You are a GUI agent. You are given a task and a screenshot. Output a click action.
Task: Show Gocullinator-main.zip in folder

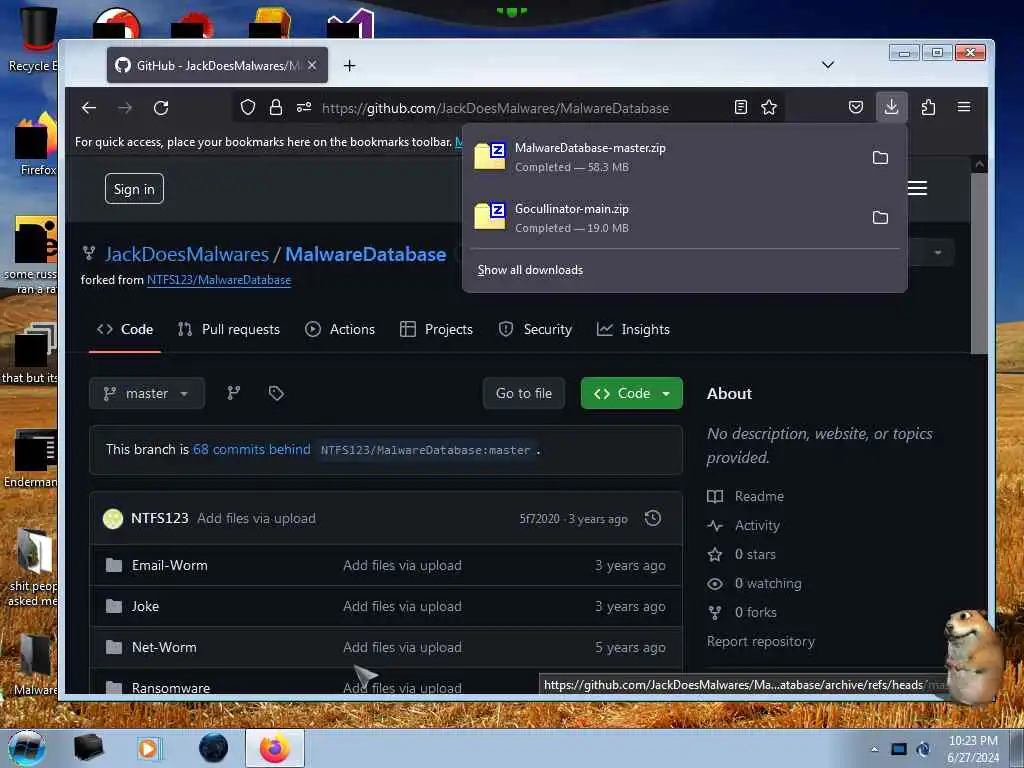pos(880,217)
